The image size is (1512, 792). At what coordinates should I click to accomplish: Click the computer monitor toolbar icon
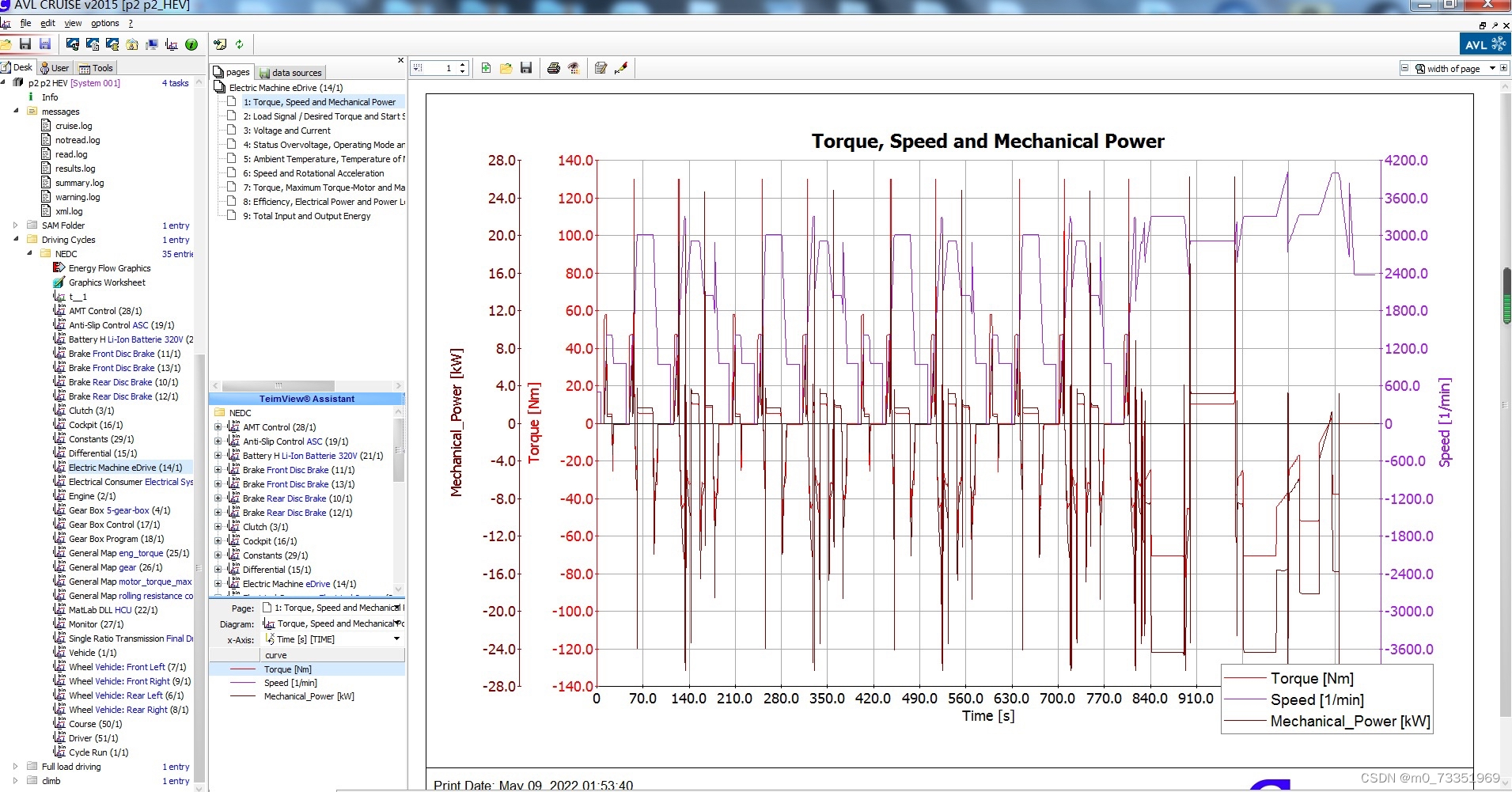click(x=152, y=44)
